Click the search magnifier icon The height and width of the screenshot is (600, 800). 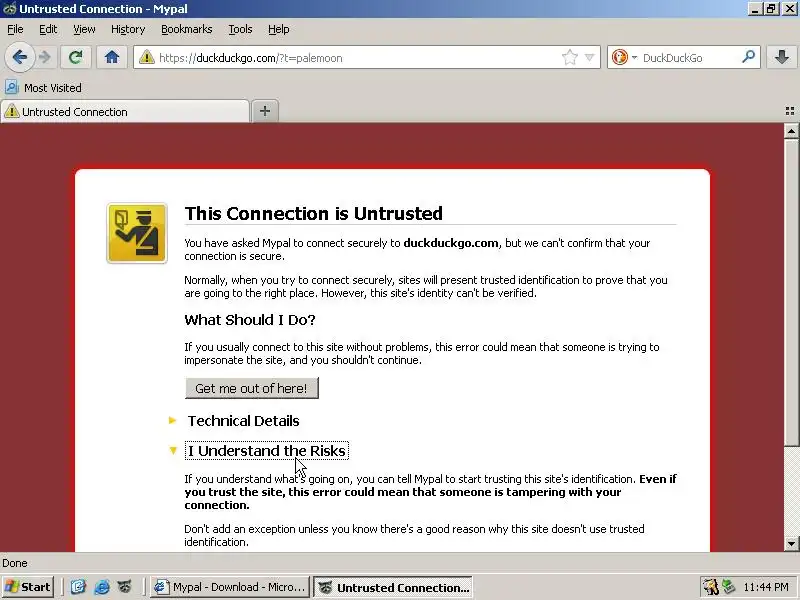(x=748, y=57)
